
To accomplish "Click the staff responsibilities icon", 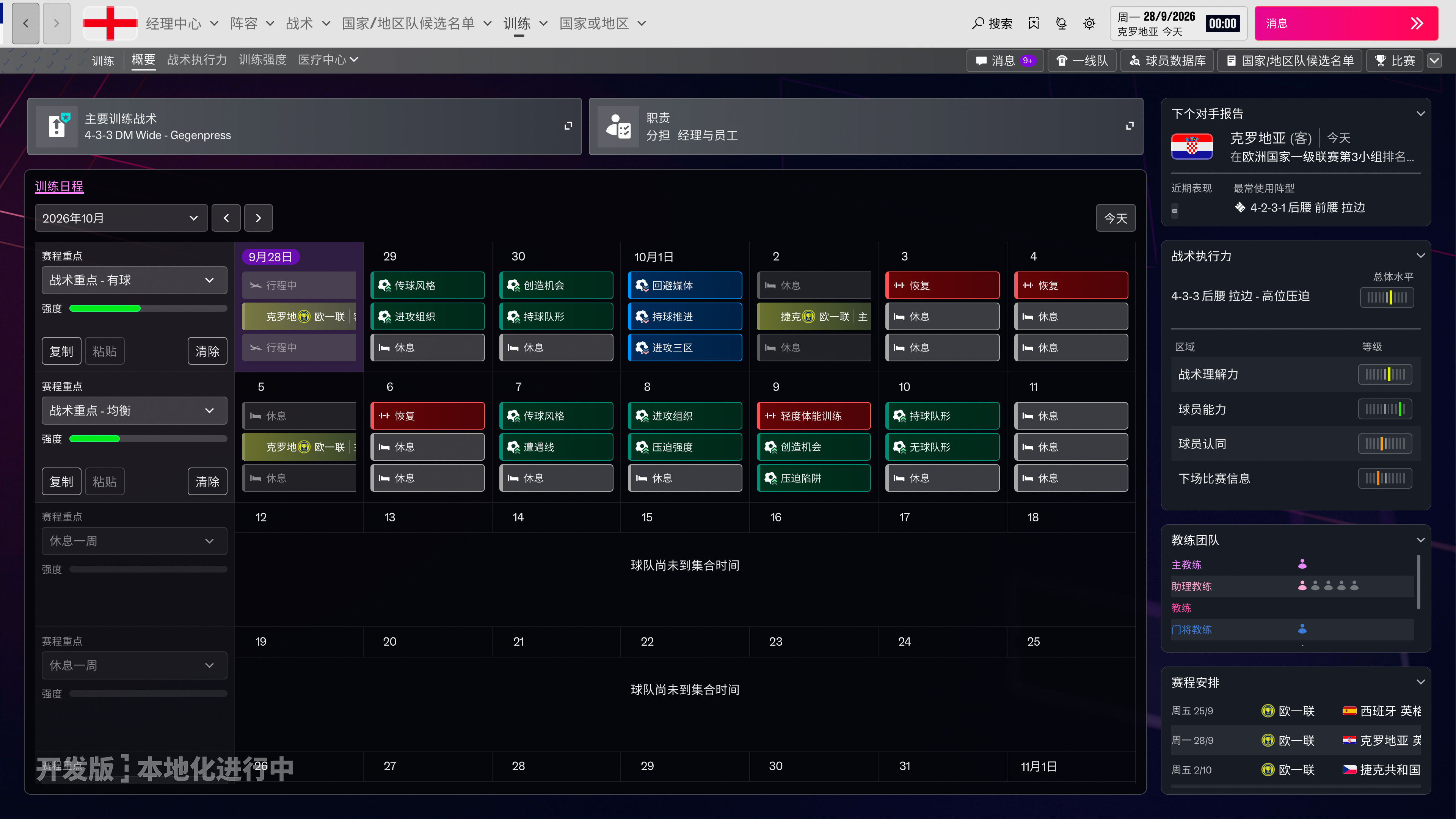I will (x=618, y=127).
